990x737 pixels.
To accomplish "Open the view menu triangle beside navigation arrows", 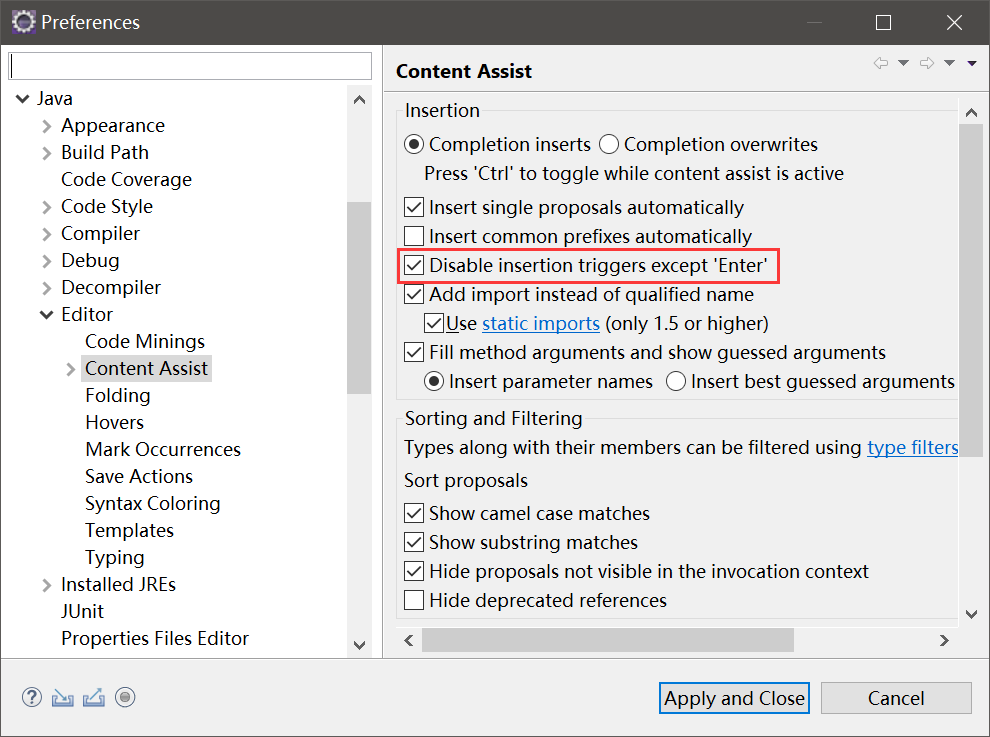I will click(972, 63).
